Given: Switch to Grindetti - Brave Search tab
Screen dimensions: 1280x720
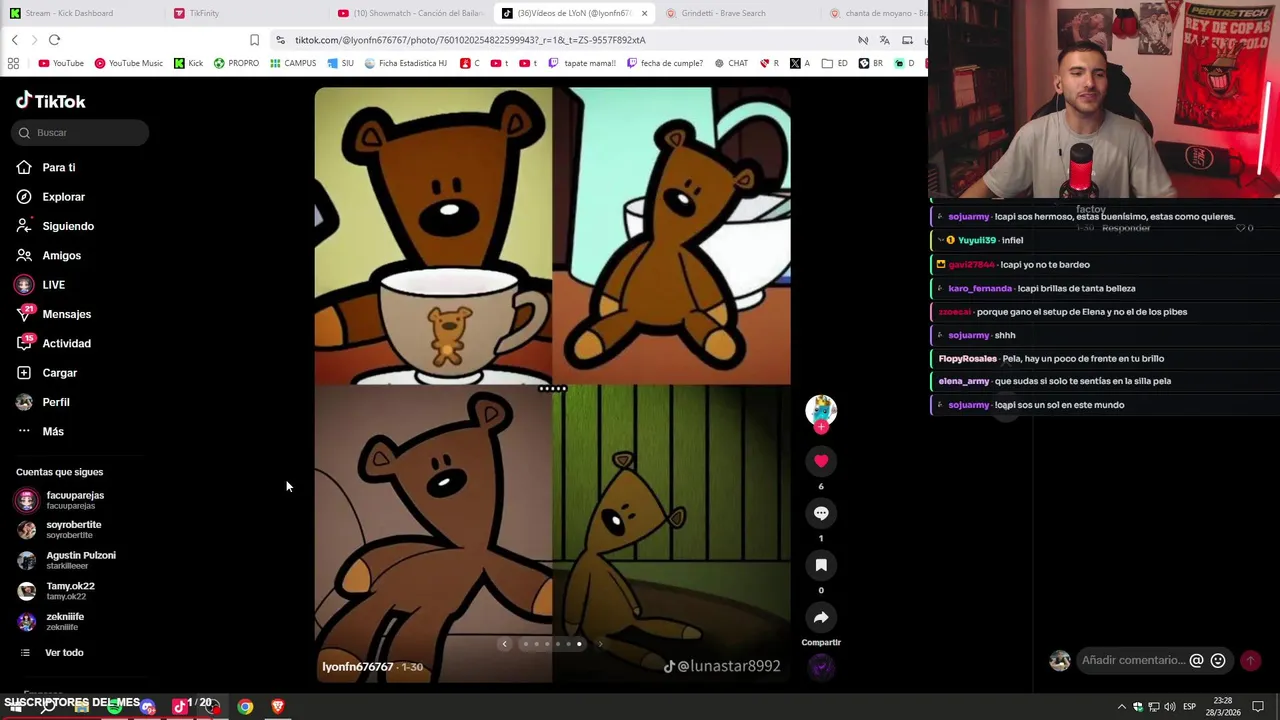Looking at the screenshot, I should tap(738, 13).
